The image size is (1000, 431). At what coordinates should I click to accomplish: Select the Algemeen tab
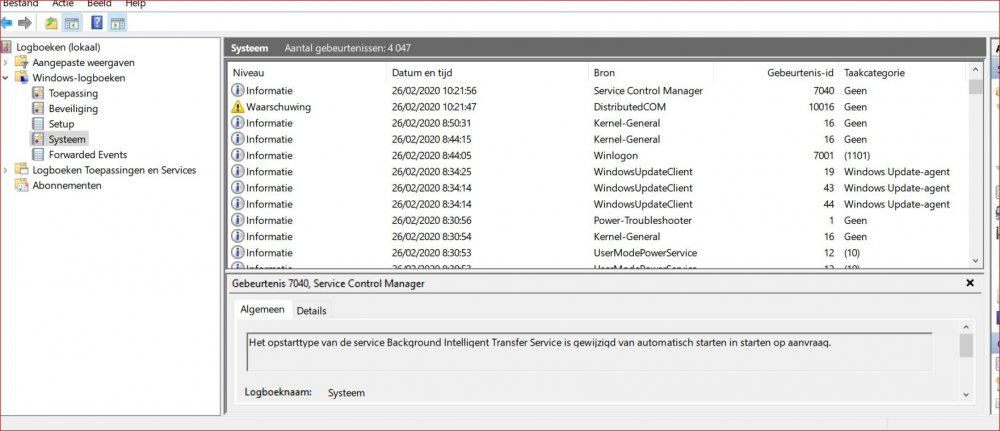(262, 310)
